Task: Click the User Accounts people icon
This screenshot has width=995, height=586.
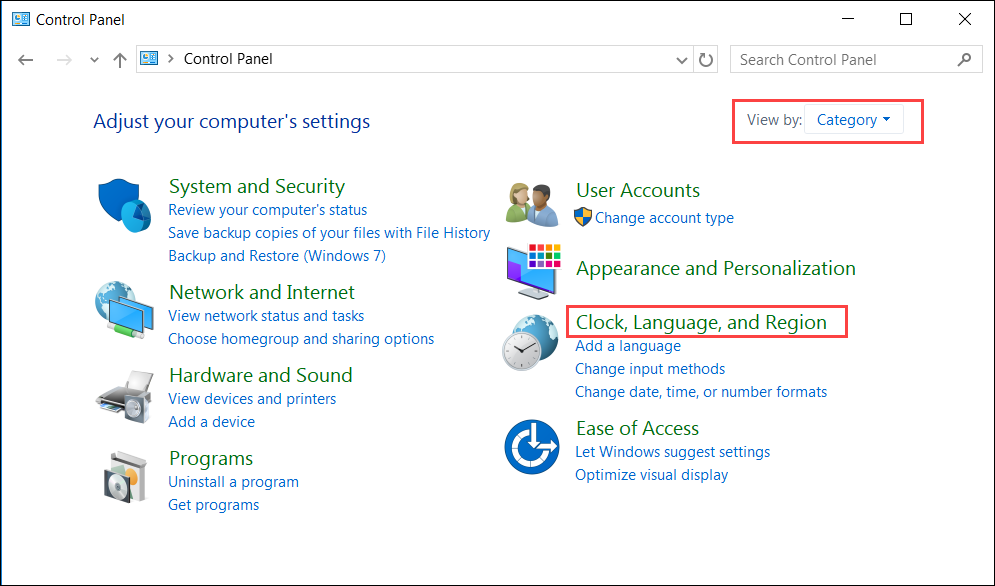Action: pos(530,204)
